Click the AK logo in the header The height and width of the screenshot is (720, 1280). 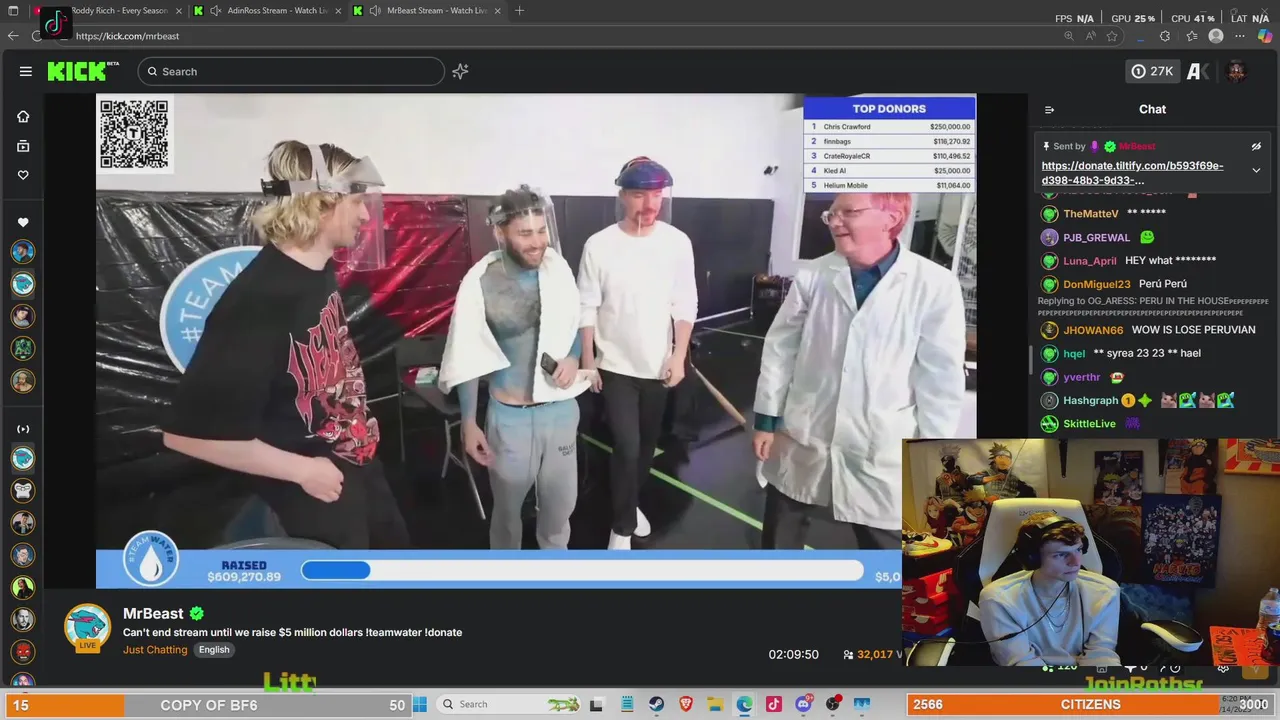coord(1198,71)
